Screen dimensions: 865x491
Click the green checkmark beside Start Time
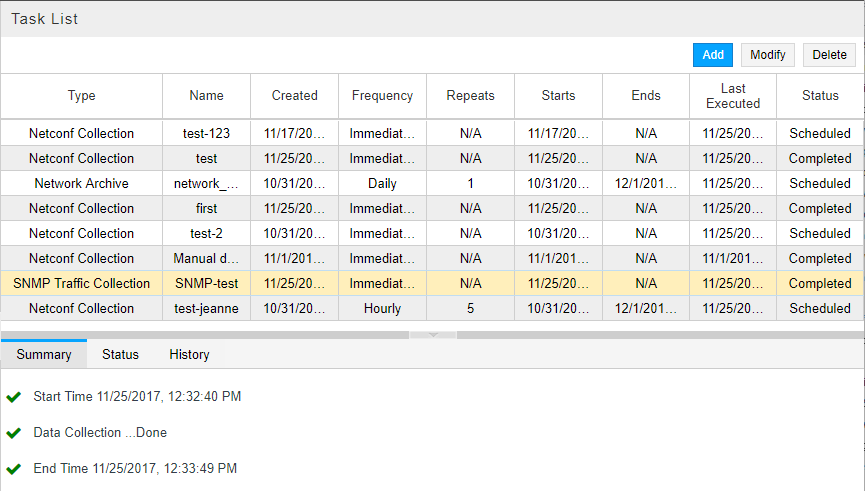[x=14, y=397]
